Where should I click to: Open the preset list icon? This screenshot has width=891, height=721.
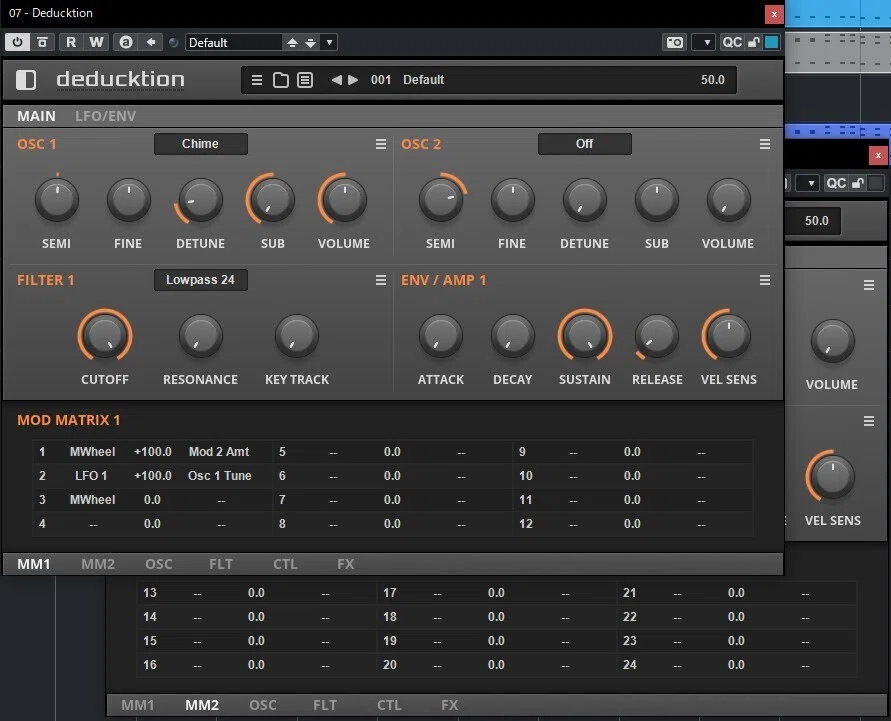click(x=305, y=80)
